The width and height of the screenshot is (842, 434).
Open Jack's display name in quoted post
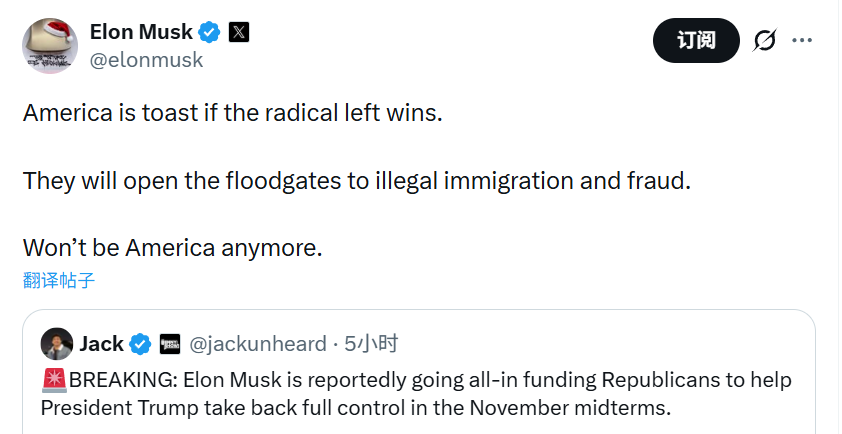pyautogui.click(x=101, y=344)
